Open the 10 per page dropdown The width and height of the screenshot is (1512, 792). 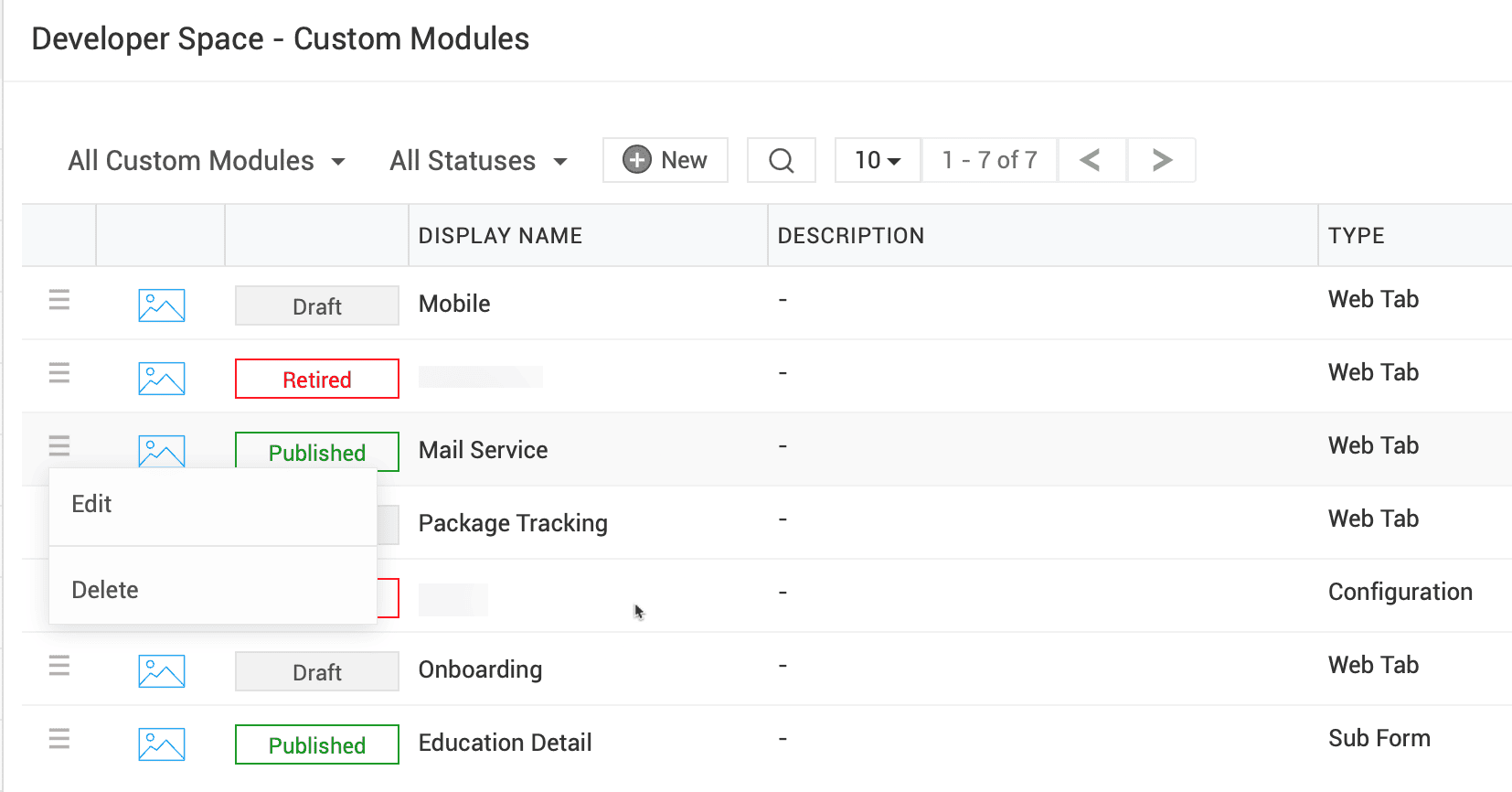point(877,161)
